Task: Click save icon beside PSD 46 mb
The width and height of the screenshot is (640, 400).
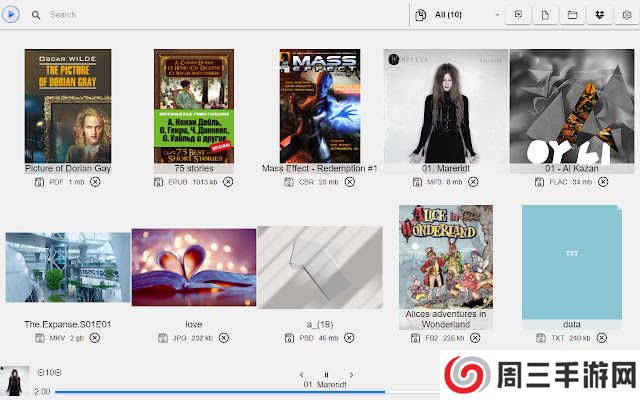Action: pos(289,338)
